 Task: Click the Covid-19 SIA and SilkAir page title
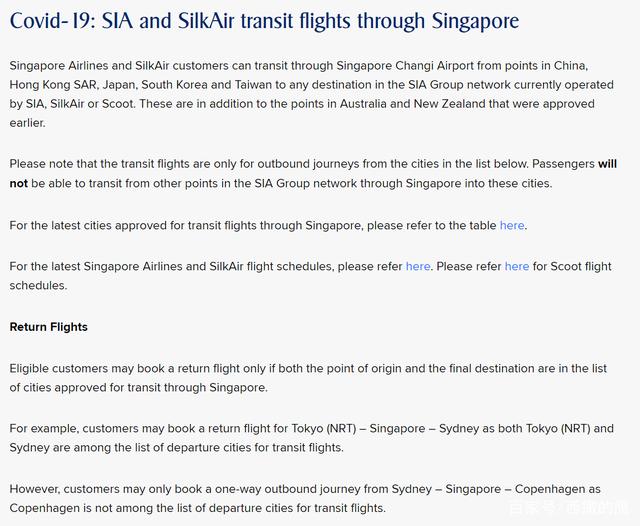pos(264,20)
